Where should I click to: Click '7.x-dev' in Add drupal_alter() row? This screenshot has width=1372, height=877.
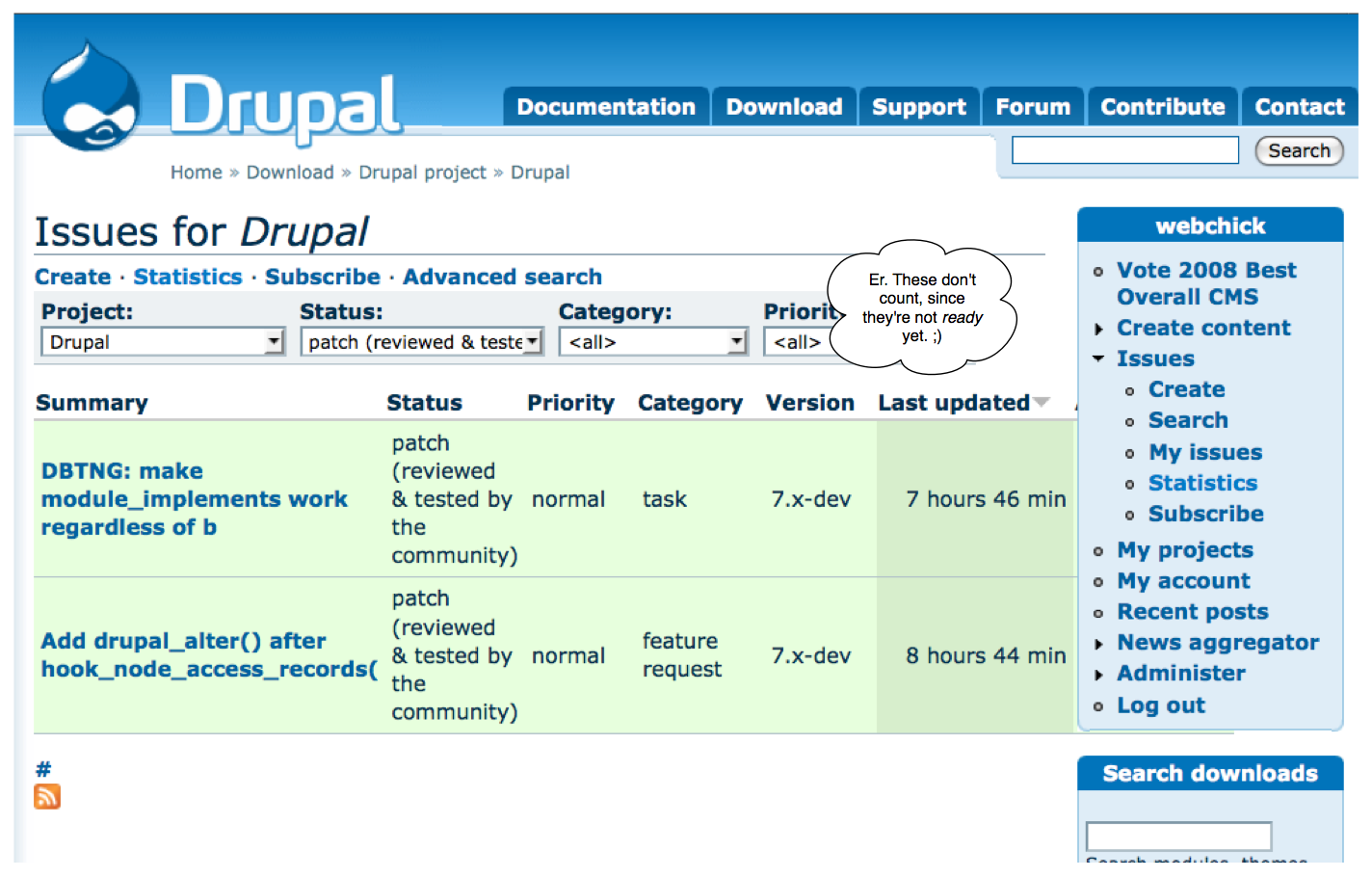pos(810,655)
